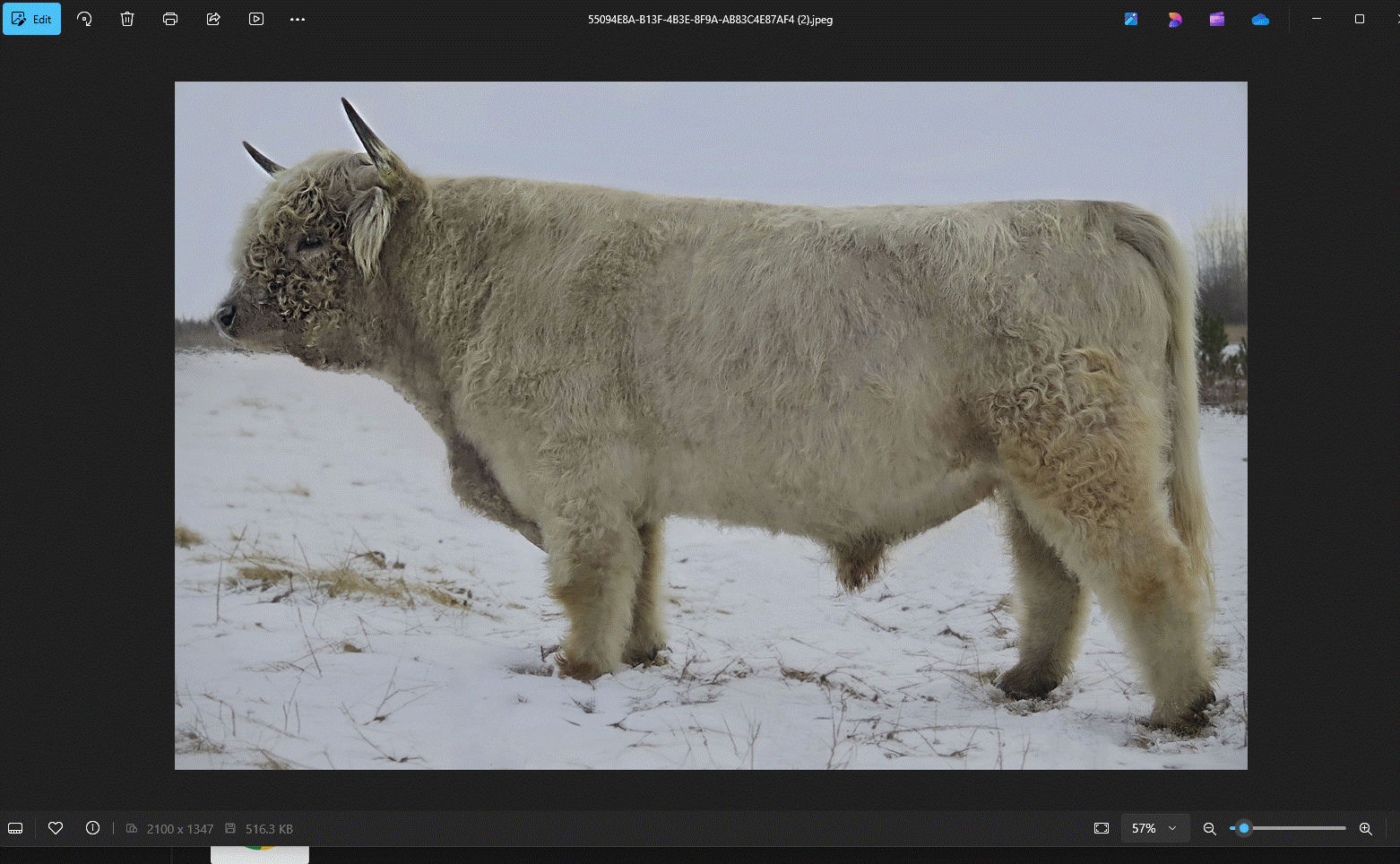Minimize the Photos window
The image size is (1400, 864).
pyautogui.click(x=1317, y=19)
